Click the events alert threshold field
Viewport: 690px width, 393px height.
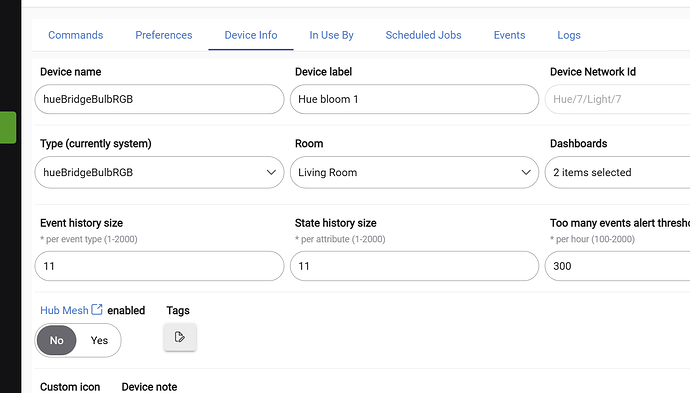[617, 266]
